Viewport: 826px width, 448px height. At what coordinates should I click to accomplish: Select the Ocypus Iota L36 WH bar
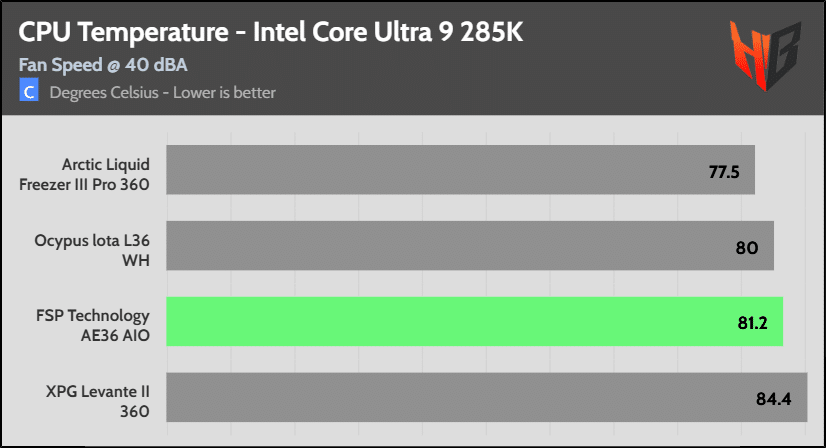pyautogui.click(x=470, y=246)
